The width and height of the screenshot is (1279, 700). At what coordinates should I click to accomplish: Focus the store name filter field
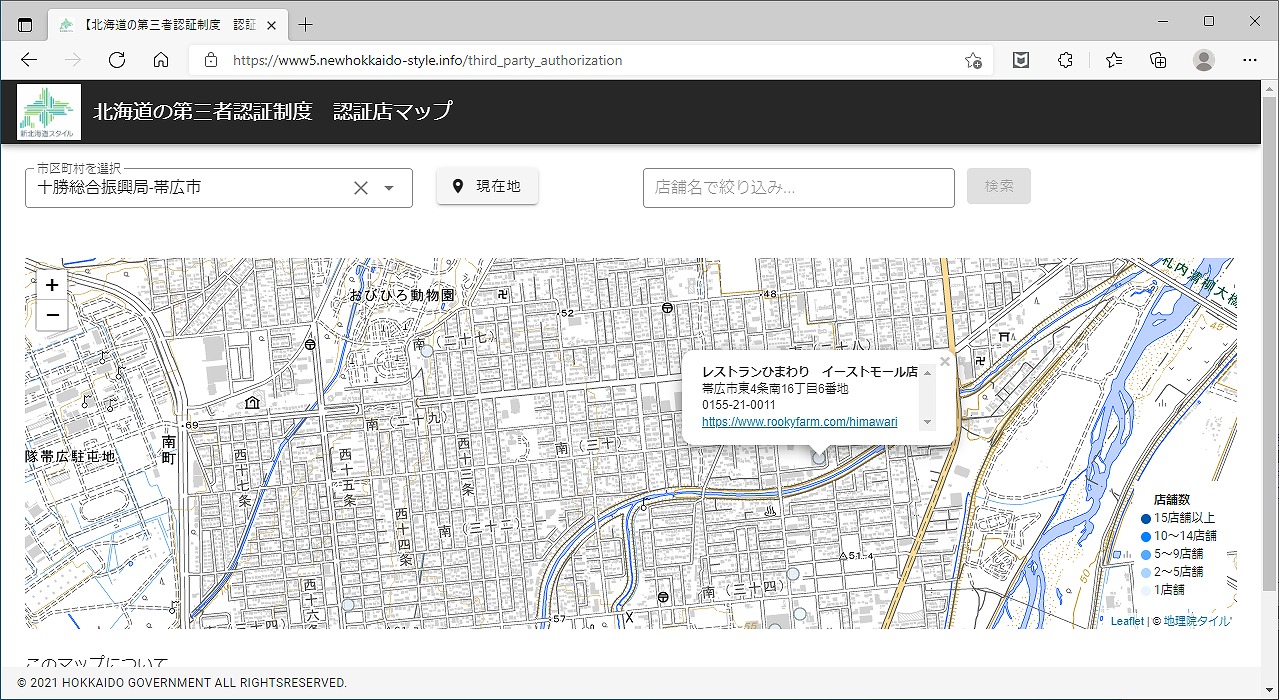click(x=798, y=188)
